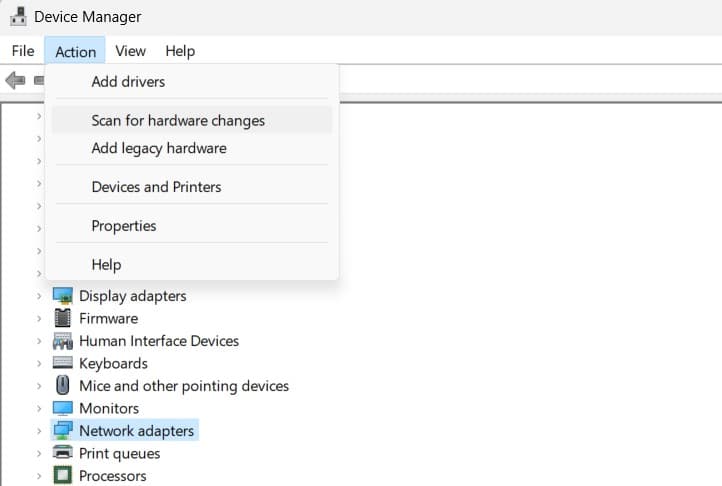The image size is (722, 486).
Task: Choose Scan for hardware changes
Action: coord(178,120)
